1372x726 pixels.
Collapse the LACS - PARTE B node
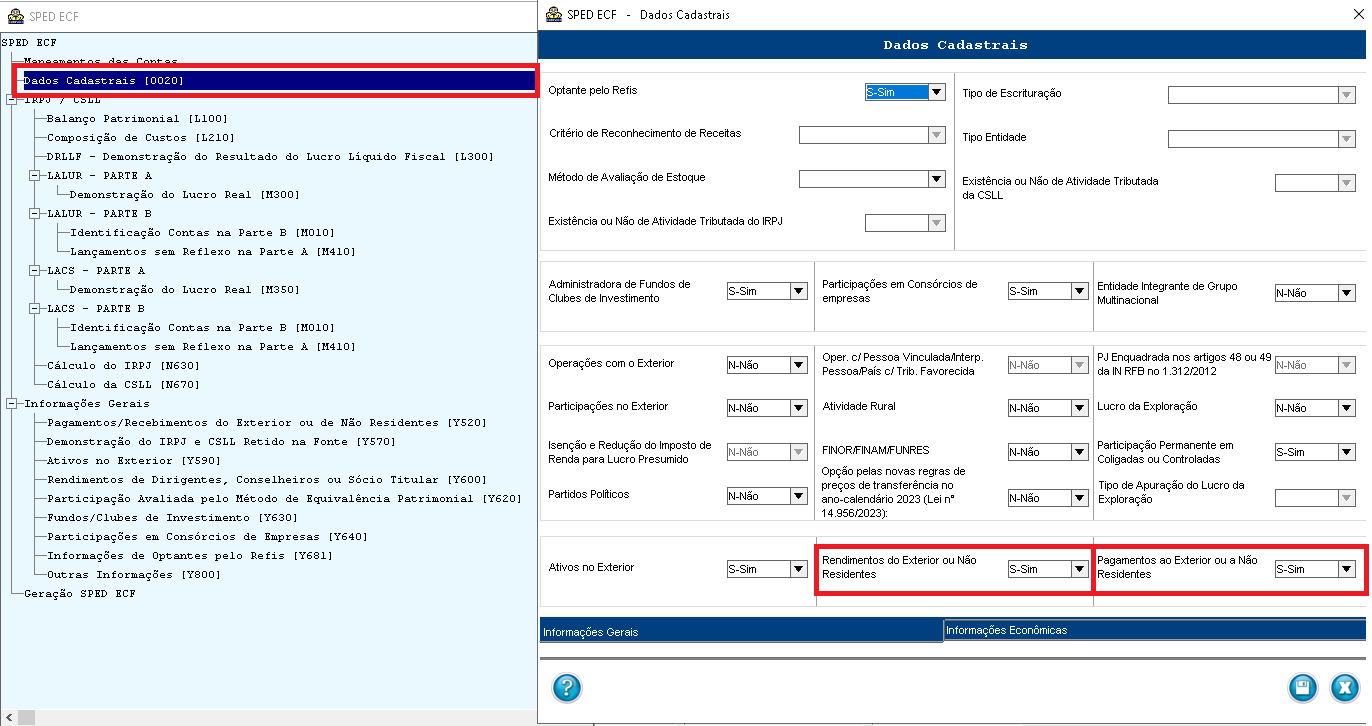34,309
